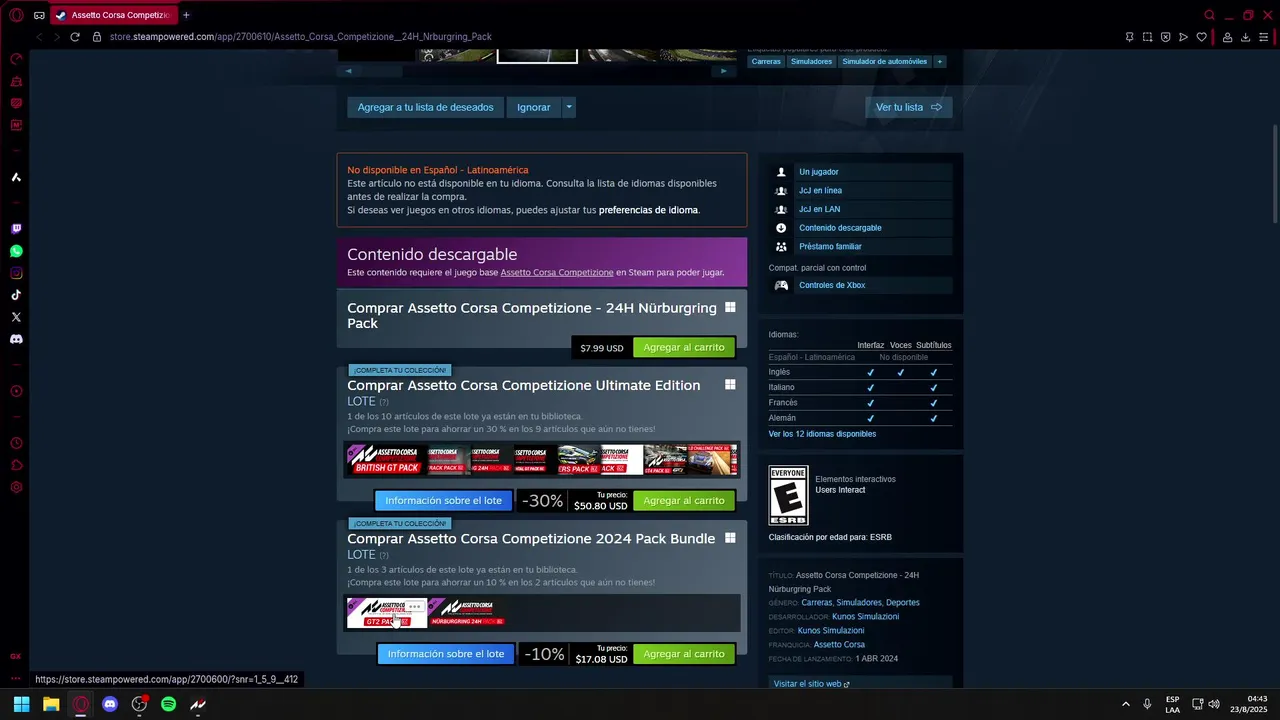Open the Discord sidebar icon
This screenshot has width=1280, height=720.
pyautogui.click(x=16, y=339)
